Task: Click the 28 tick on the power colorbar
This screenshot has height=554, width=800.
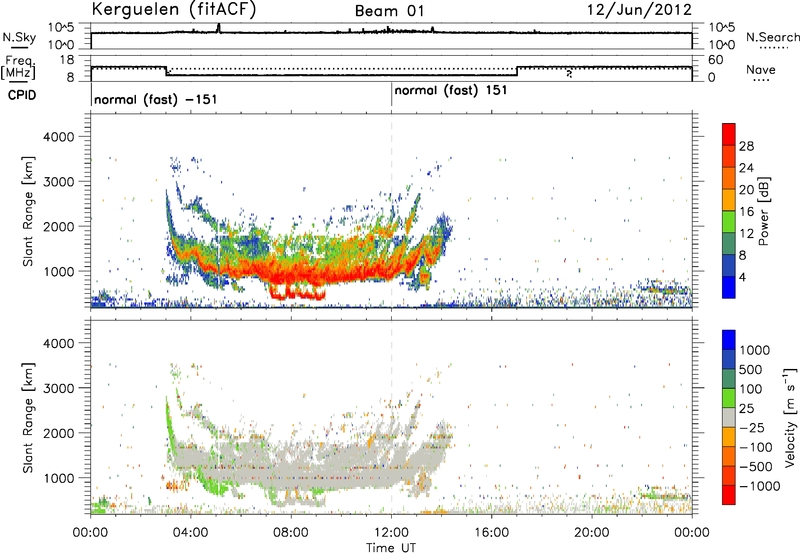Action: click(x=746, y=146)
